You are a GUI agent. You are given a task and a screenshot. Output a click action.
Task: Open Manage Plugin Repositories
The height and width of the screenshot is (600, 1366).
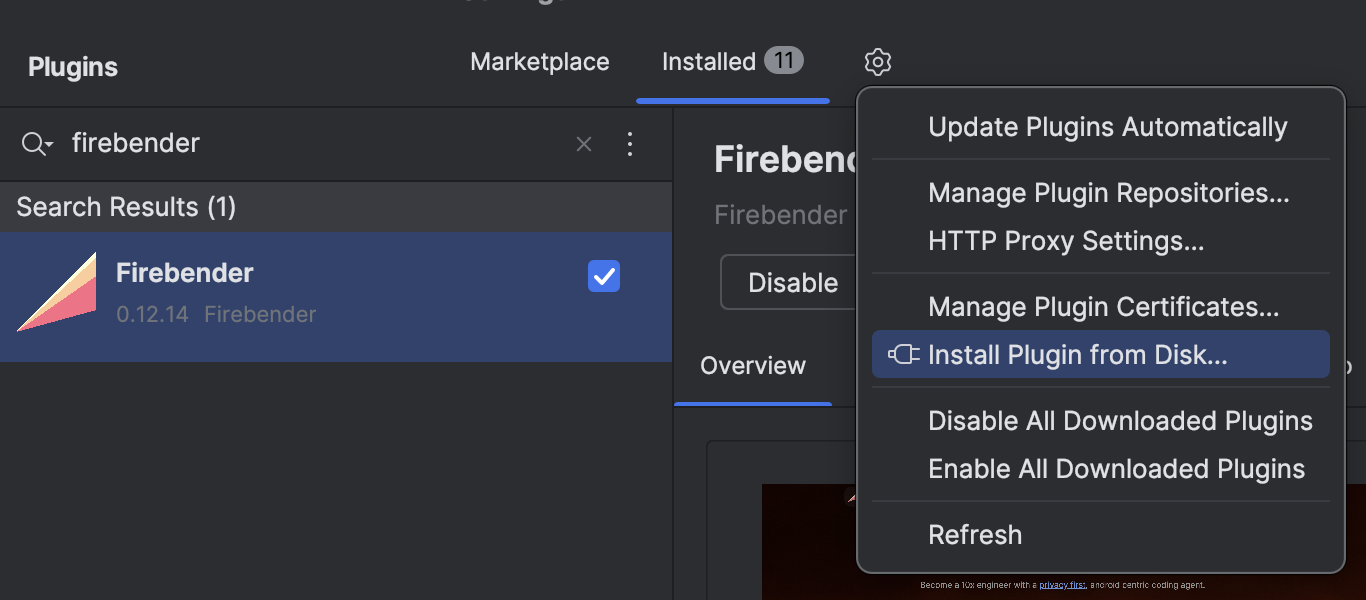1108,192
